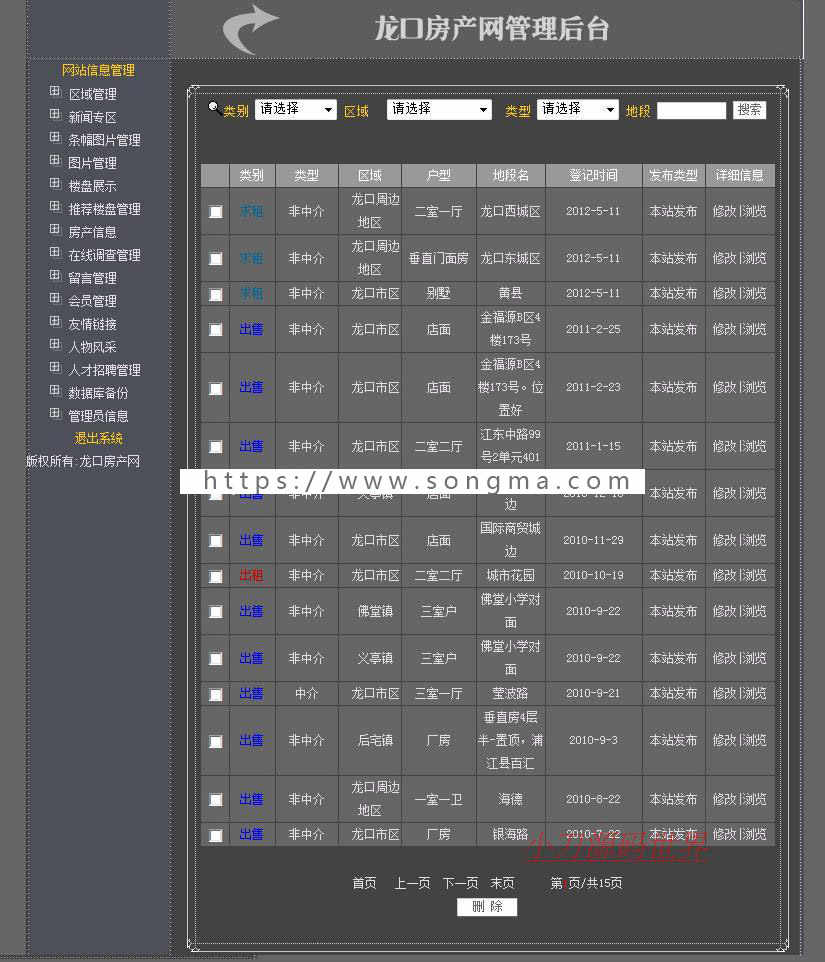Expand the 留言管理 plus icon
Viewport: 825px width, 962px height.
[x=55, y=275]
